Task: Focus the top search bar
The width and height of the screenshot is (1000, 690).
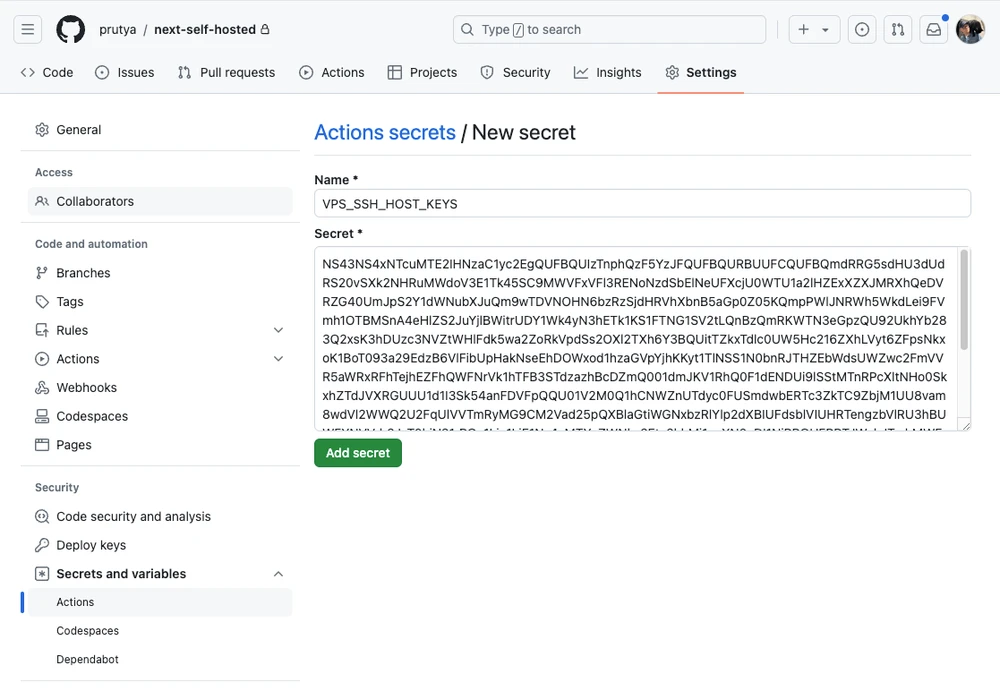Action: point(610,30)
